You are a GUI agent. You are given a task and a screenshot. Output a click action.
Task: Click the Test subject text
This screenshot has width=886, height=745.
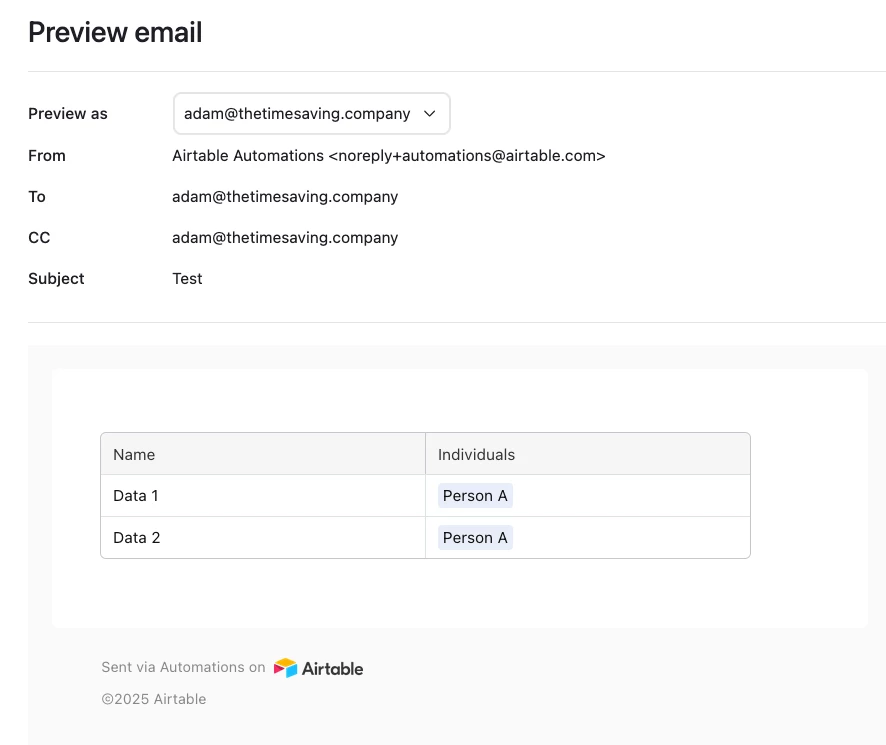[187, 279]
